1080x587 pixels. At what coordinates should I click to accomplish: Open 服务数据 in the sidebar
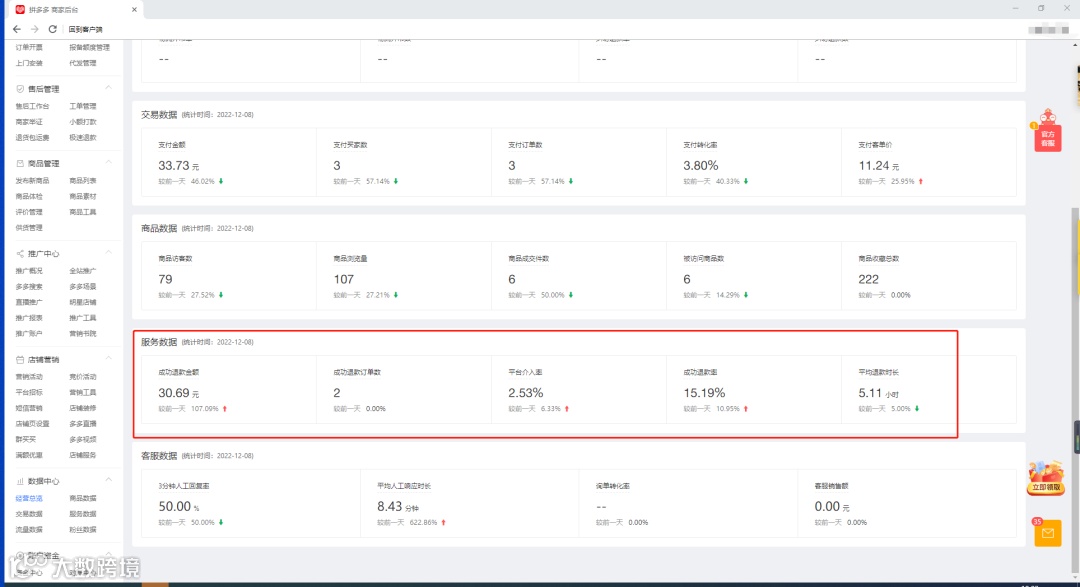click(x=83, y=514)
